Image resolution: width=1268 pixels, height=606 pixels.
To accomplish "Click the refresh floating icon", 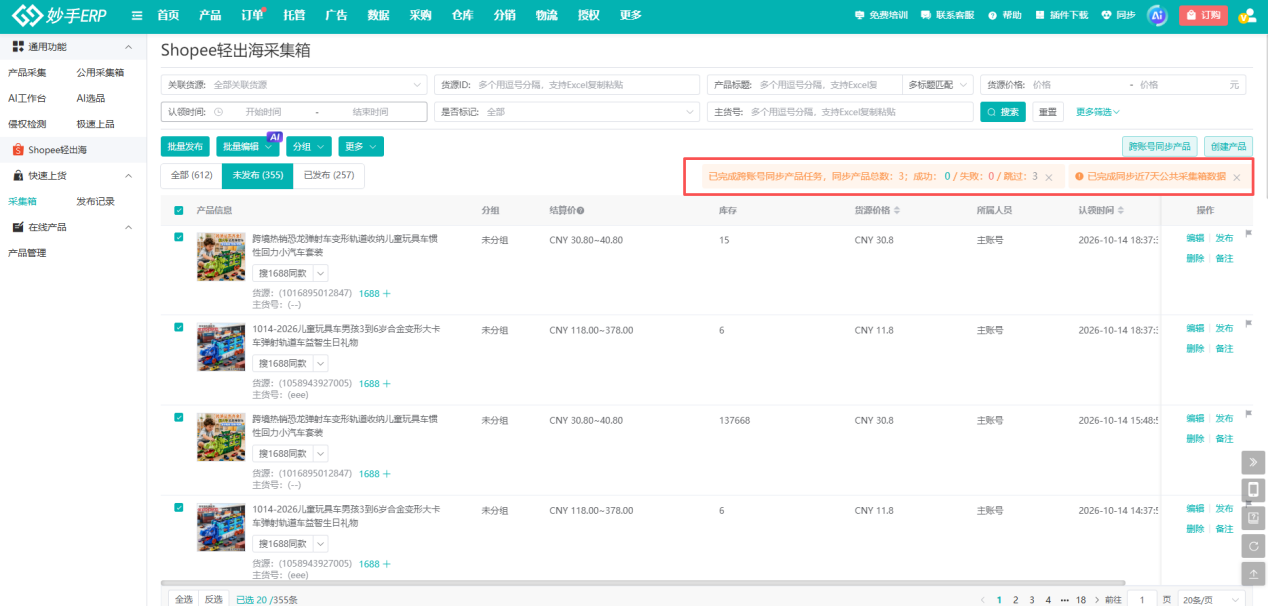I will [x=1253, y=546].
